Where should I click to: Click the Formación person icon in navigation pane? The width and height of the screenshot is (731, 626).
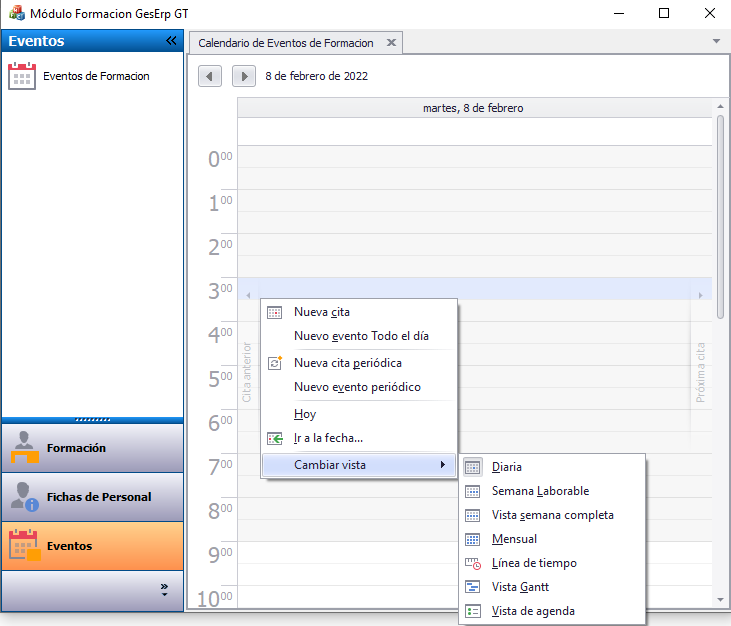tap(24, 447)
